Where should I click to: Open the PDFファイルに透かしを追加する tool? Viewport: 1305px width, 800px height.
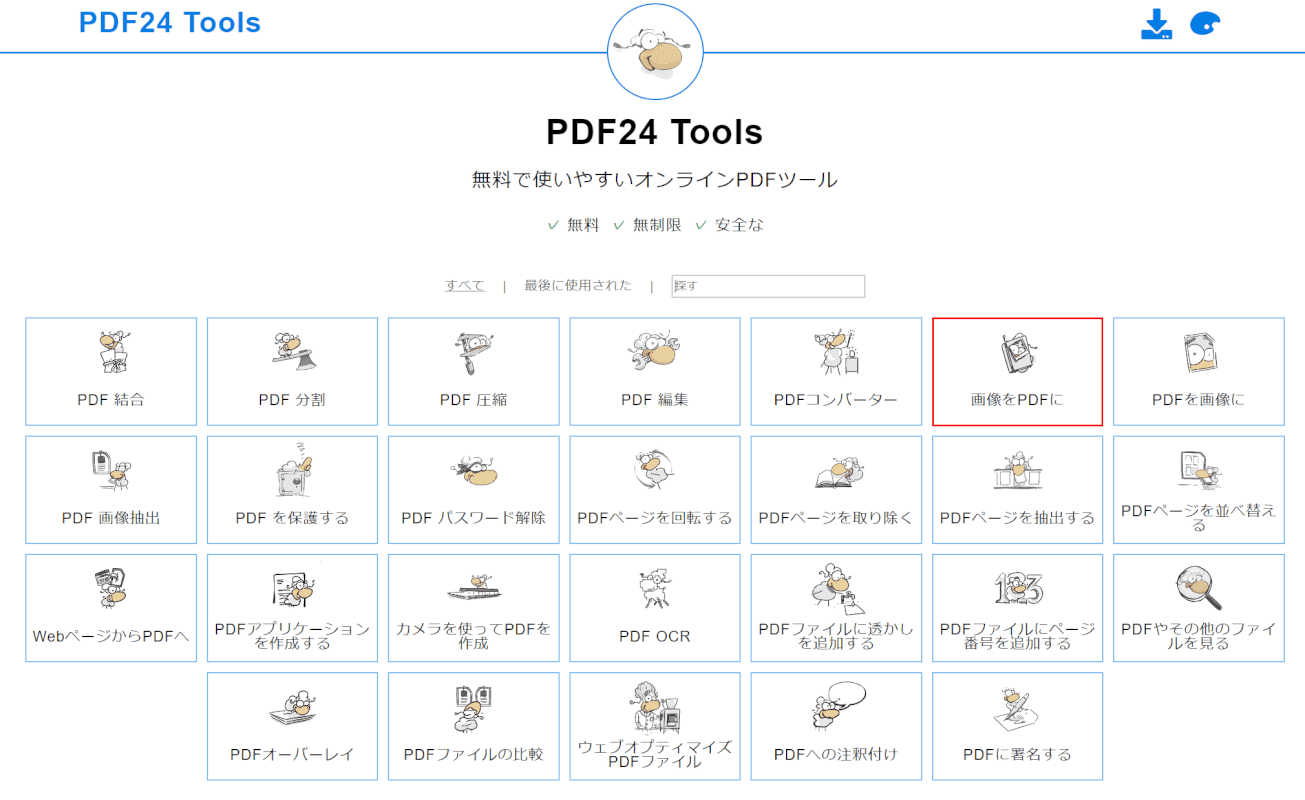(836, 608)
